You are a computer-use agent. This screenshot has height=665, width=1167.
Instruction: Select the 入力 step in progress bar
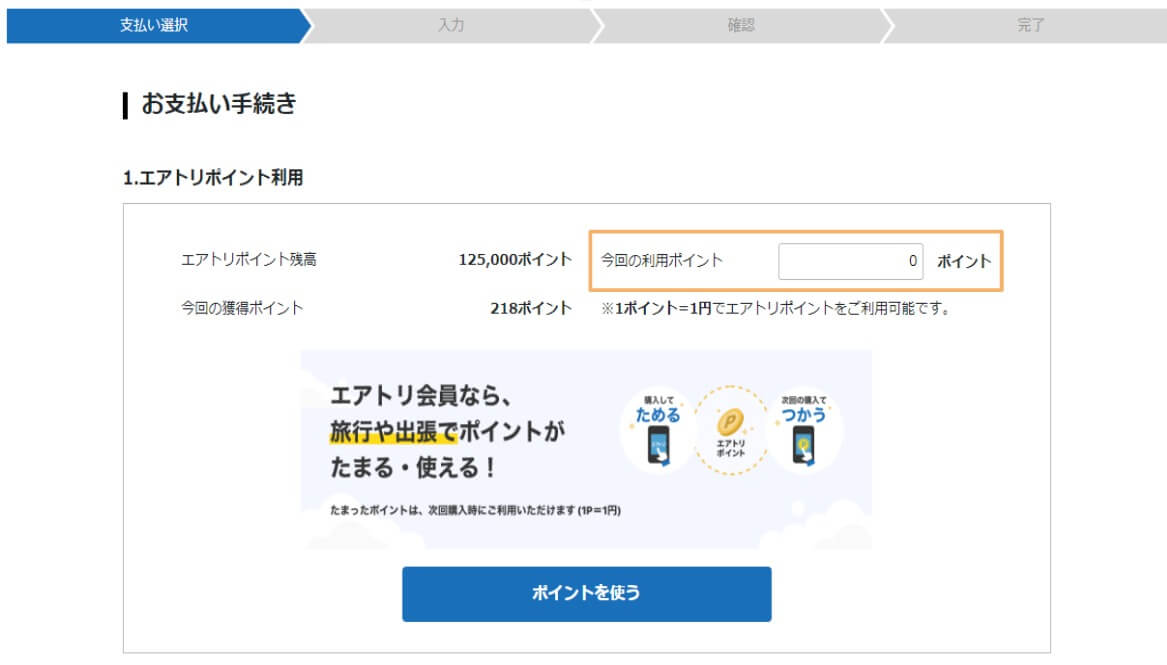click(x=451, y=26)
